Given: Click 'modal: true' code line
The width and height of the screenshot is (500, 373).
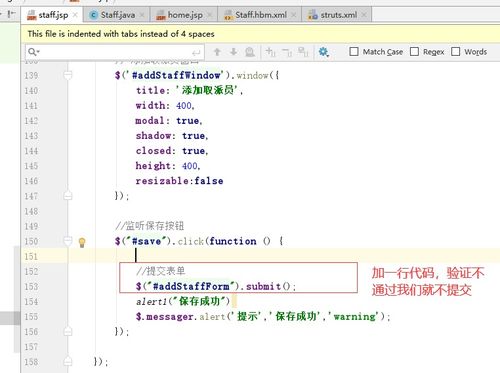Looking at the screenshot, I should (x=169, y=121).
